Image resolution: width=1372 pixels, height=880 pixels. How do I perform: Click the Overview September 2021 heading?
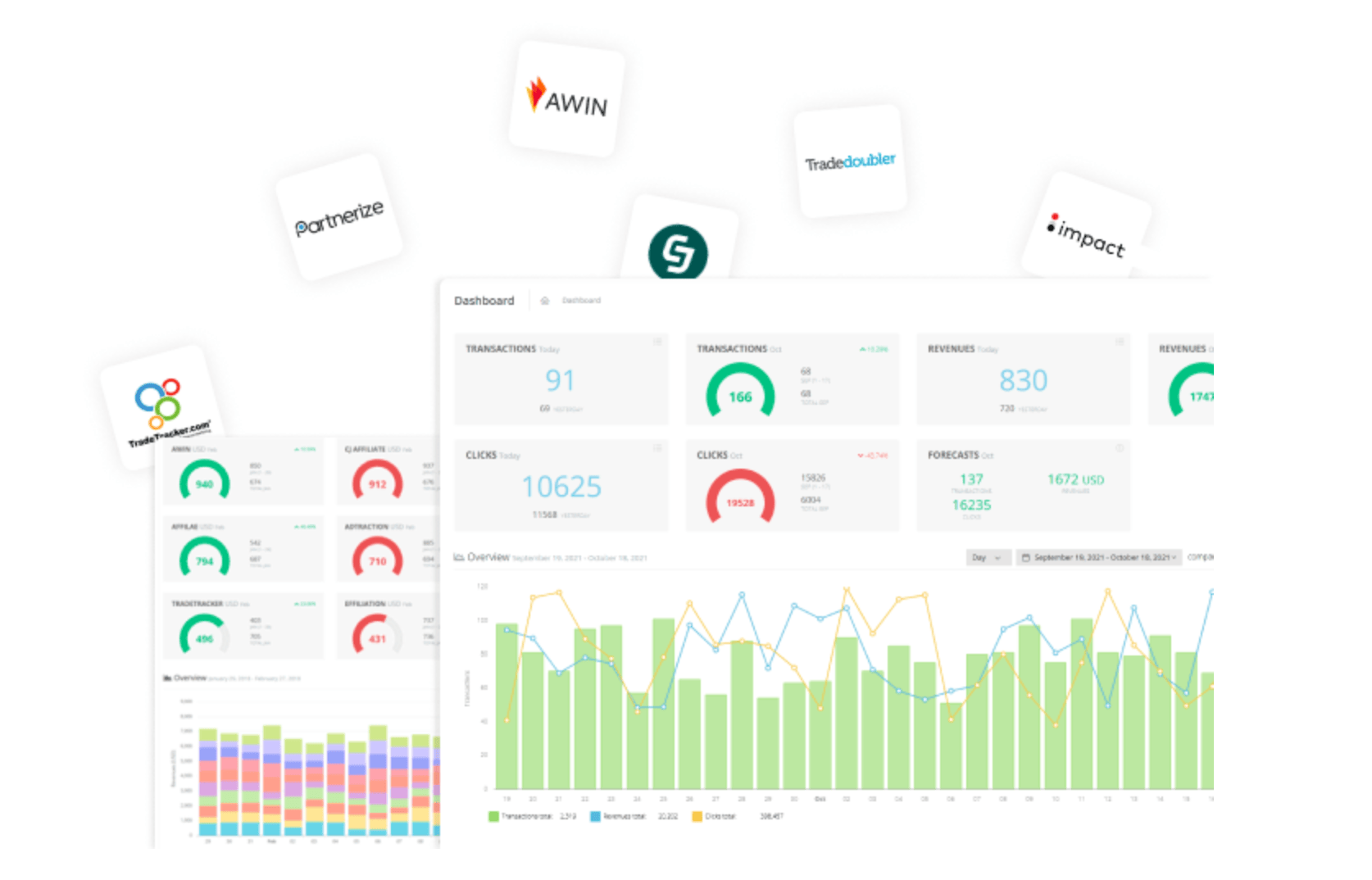click(x=557, y=557)
